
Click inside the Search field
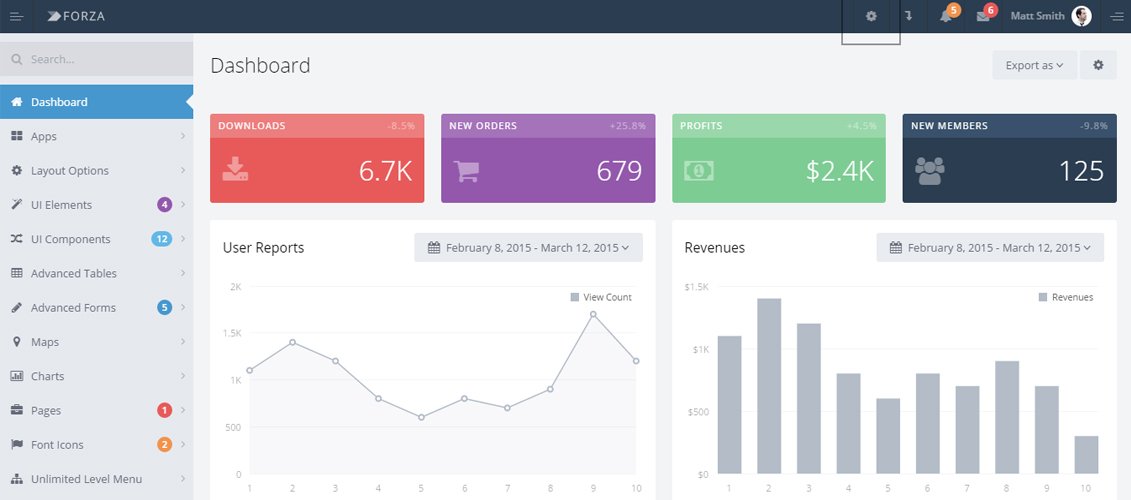tap(105, 59)
